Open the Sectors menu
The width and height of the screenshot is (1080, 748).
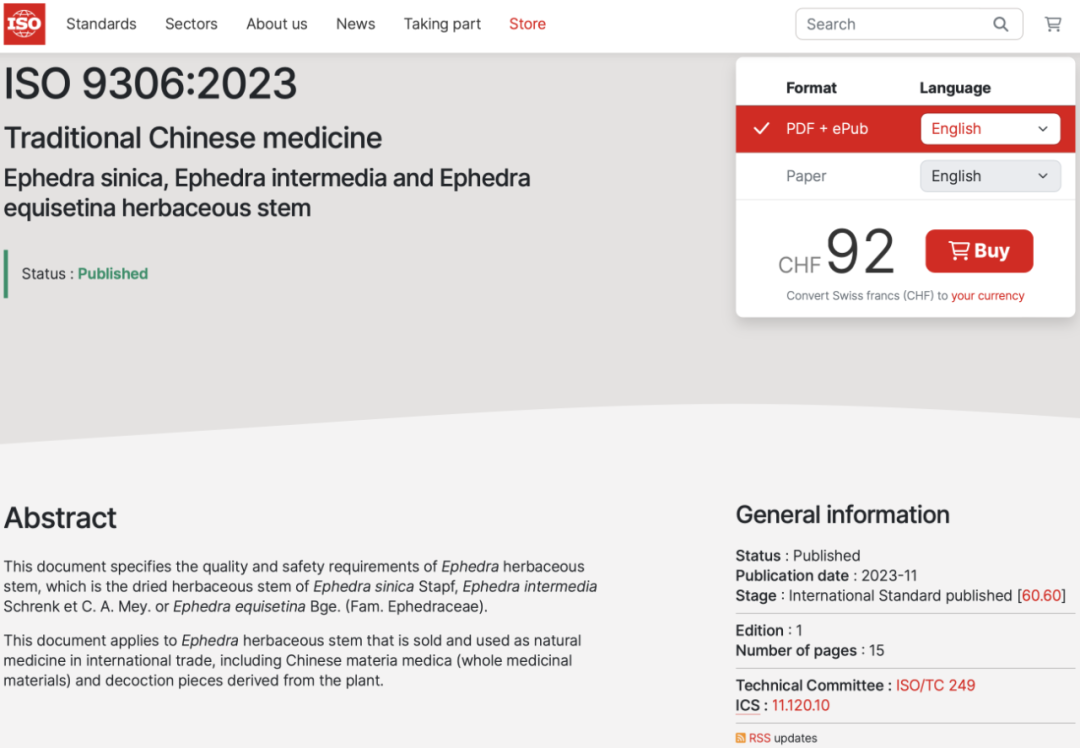pyautogui.click(x=191, y=24)
